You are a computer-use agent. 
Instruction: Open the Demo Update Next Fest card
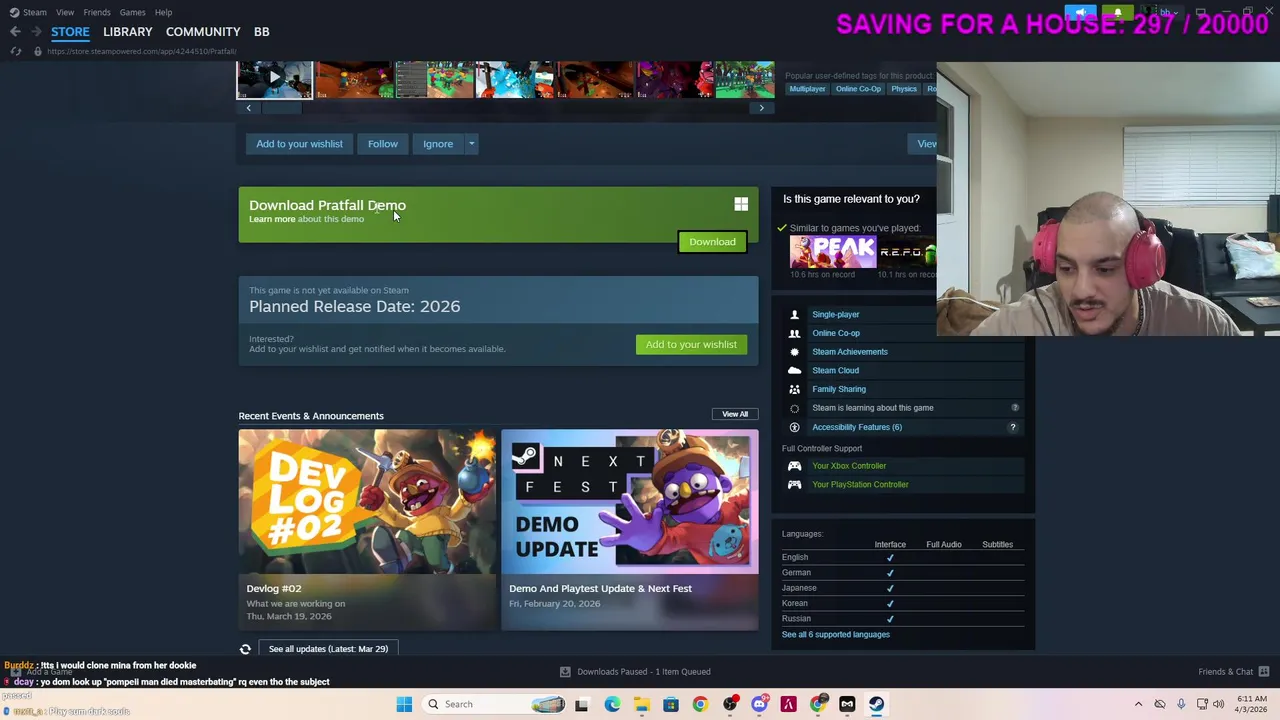coord(630,531)
